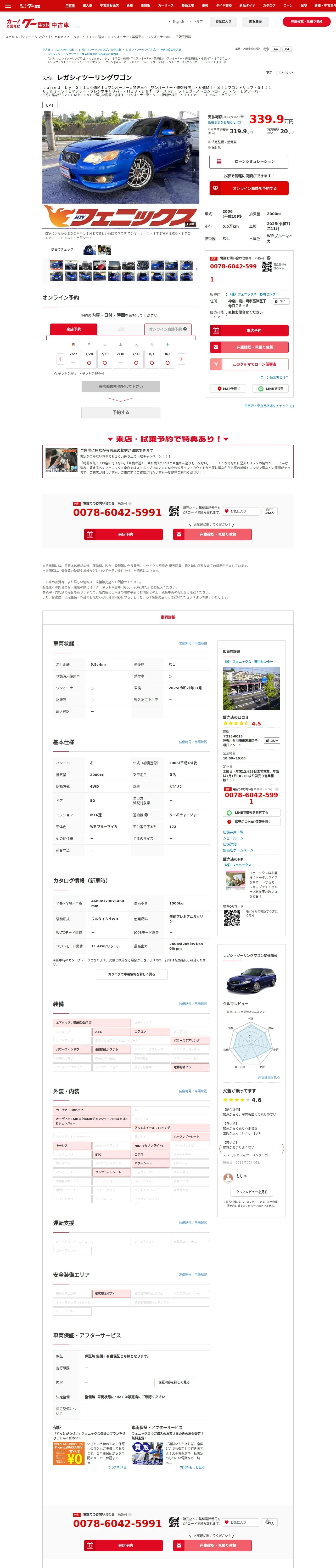This screenshot has height=1568, width=336.
Task: Select the オンライン商談予約 tab
Action: pyautogui.click(x=168, y=329)
